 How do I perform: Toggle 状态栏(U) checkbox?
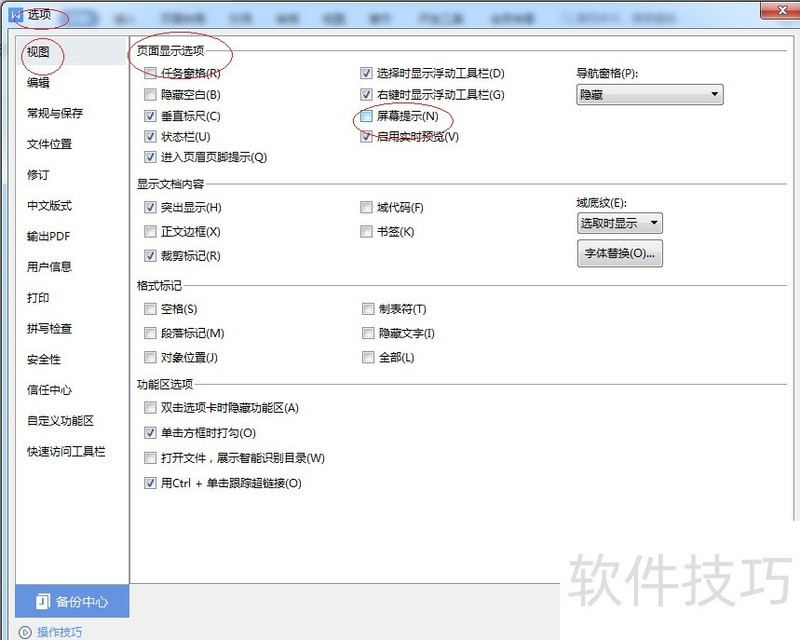pyautogui.click(x=150, y=136)
